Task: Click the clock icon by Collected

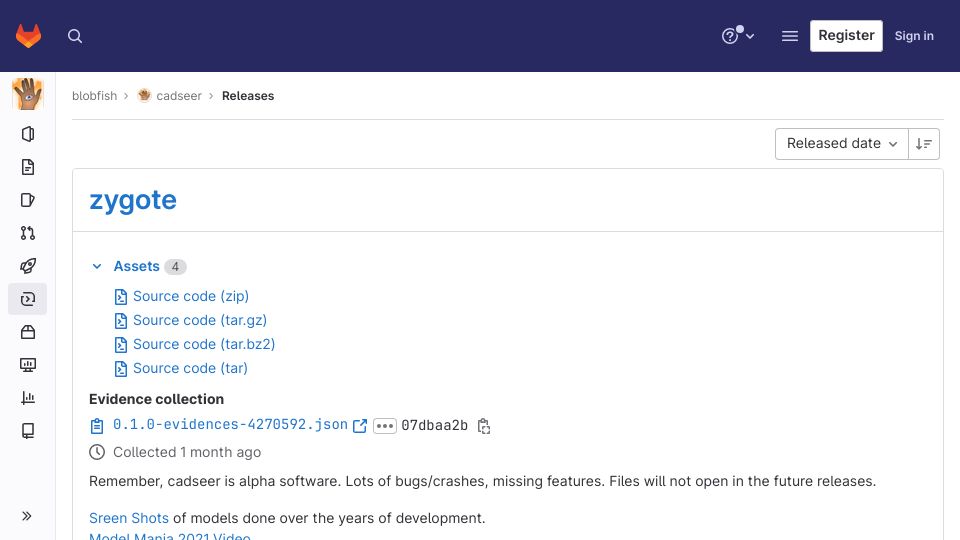Action: (97, 452)
